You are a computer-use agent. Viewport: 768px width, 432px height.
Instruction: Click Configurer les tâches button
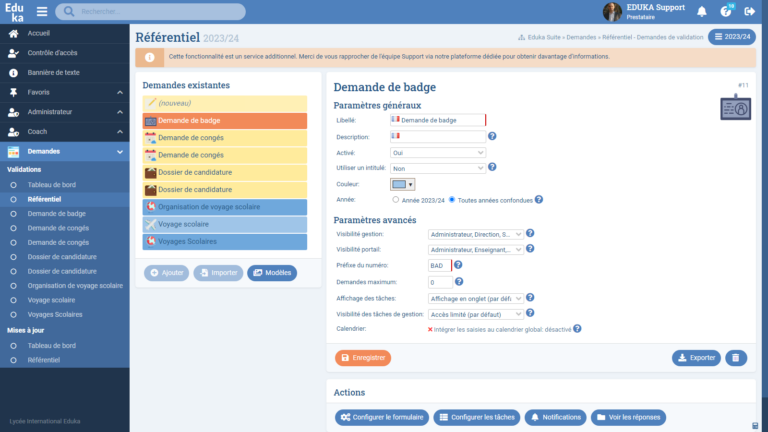(477, 417)
